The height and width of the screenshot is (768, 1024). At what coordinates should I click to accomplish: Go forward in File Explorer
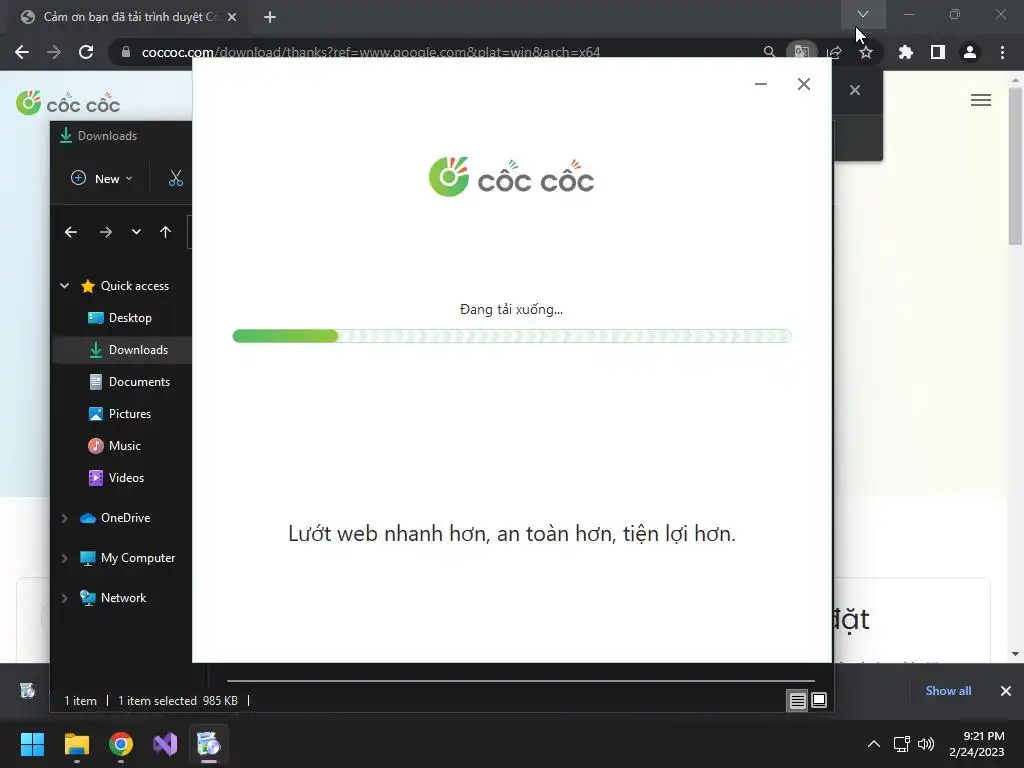[x=105, y=232]
